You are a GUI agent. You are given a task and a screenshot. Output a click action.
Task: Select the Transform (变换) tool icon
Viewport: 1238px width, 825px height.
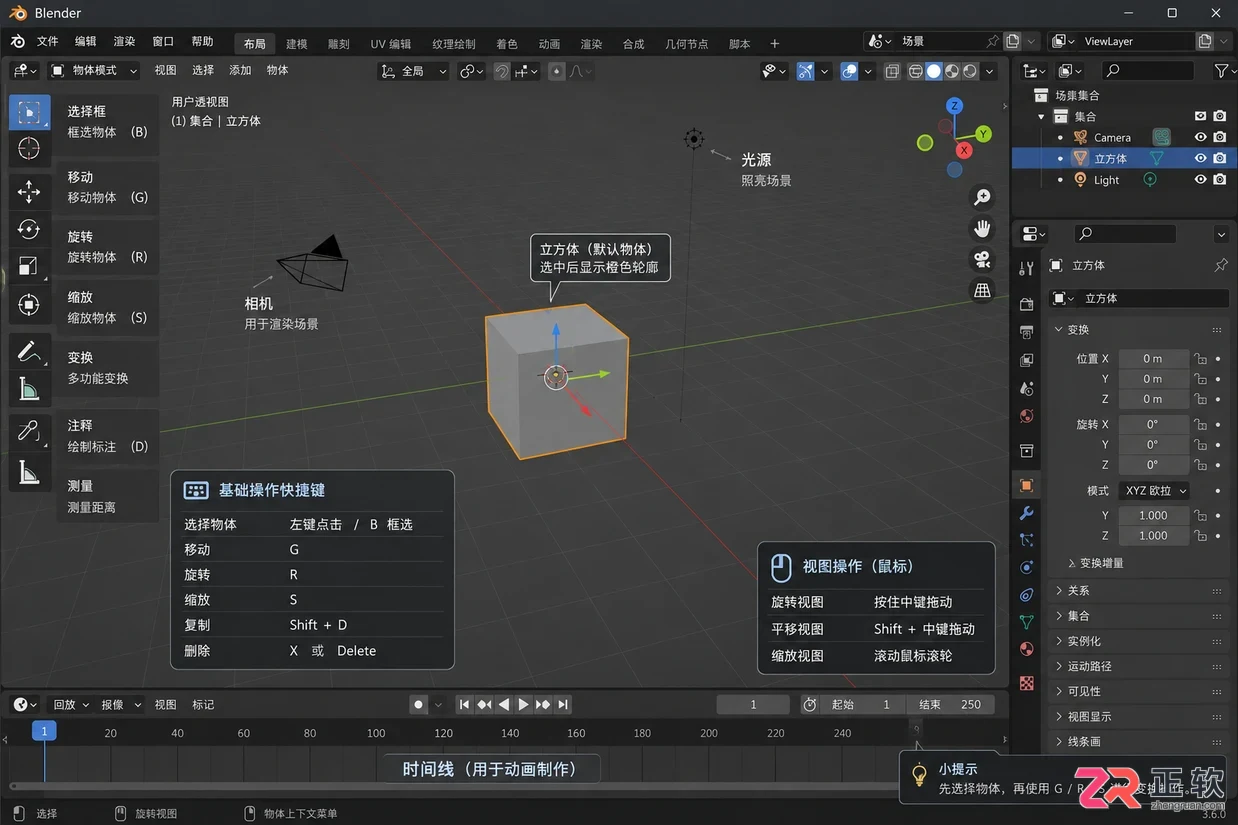29,304
